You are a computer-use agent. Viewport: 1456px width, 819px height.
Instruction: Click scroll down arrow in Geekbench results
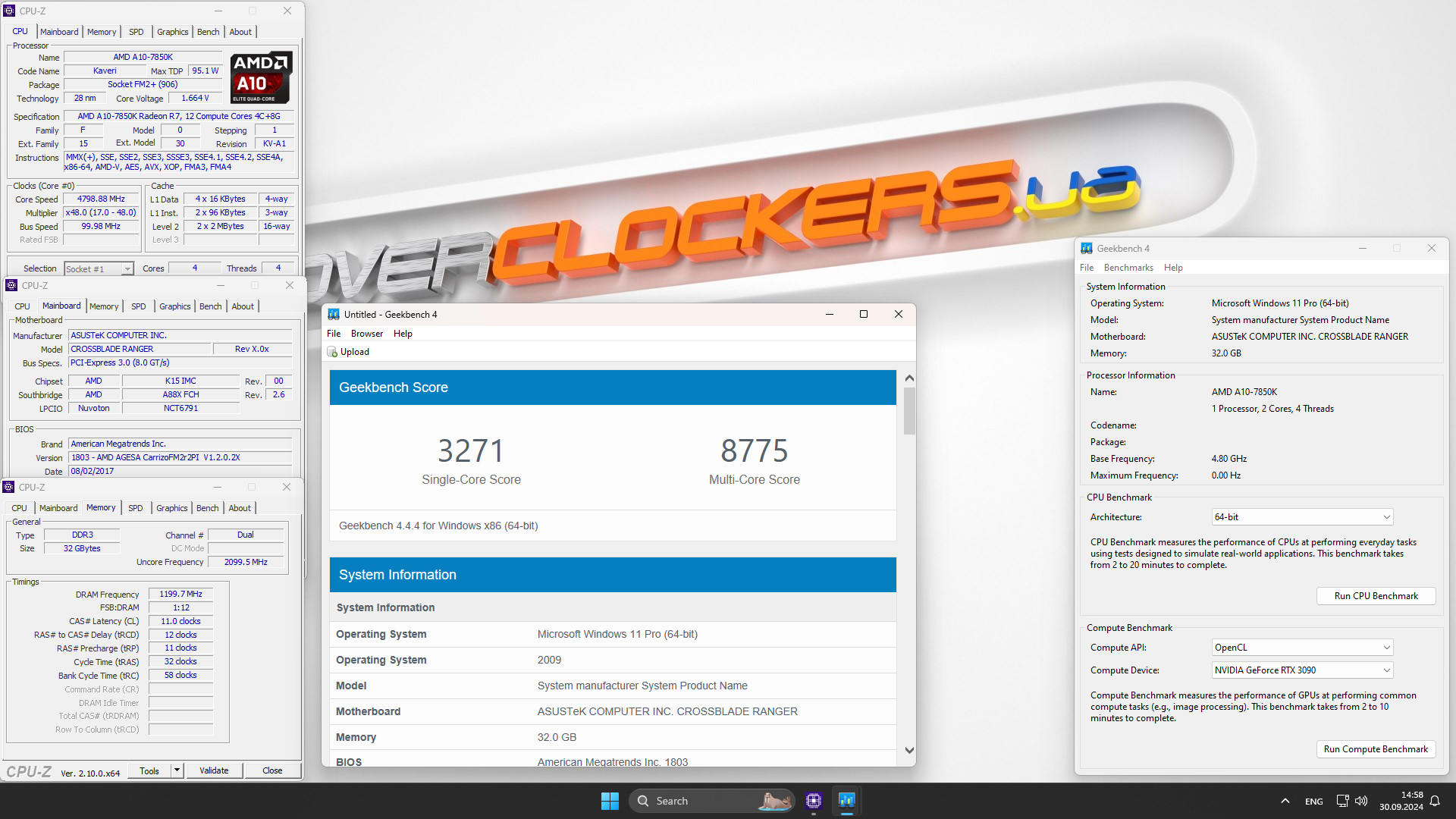[x=909, y=751]
